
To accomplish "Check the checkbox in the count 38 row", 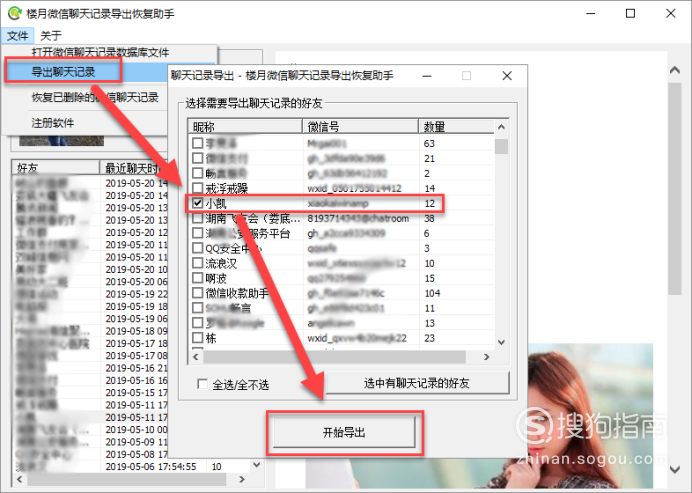I will (198, 218).
